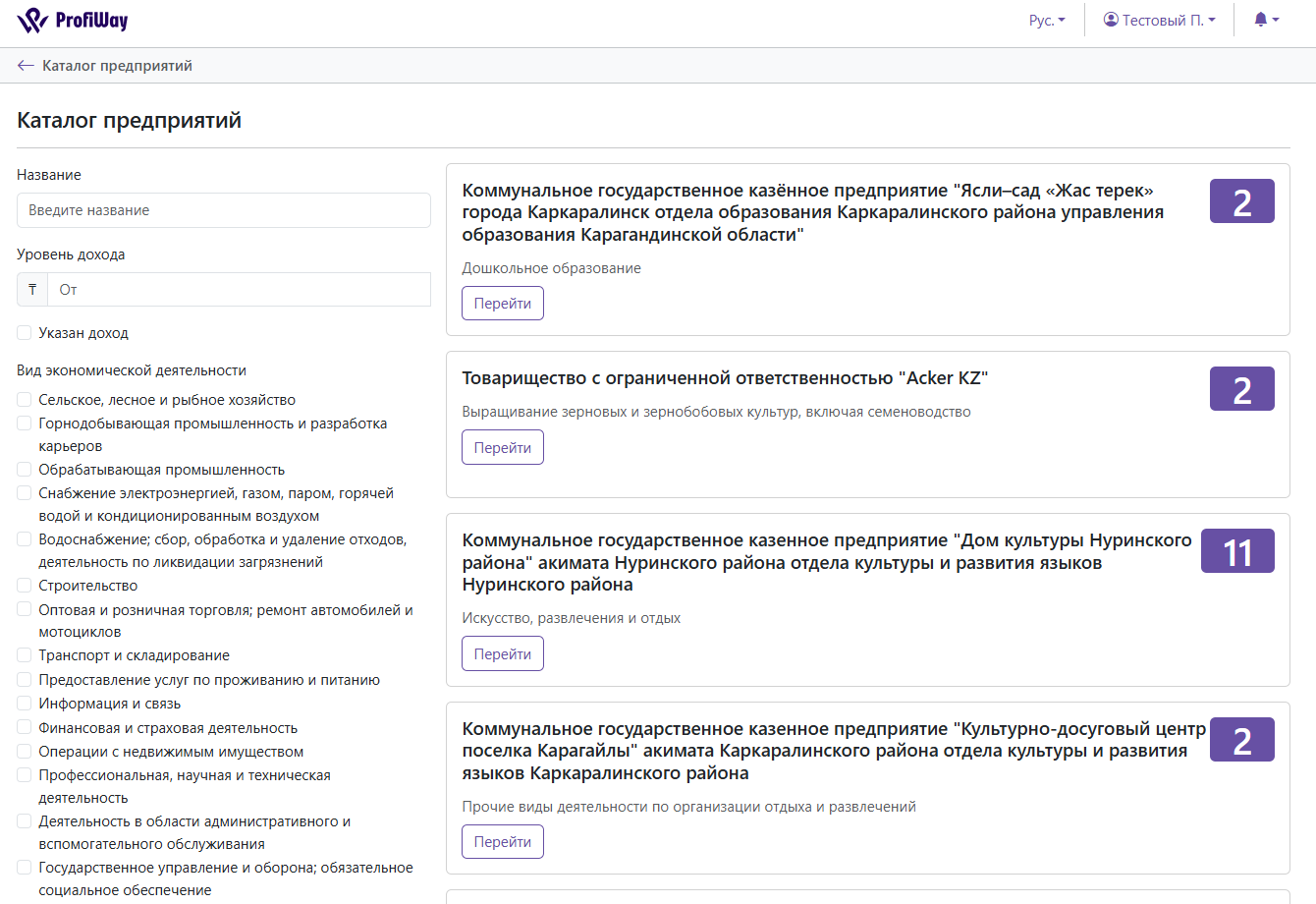Click the tenge currency symbol icon
Screen dimensions: 1316x904
(32, 290)
